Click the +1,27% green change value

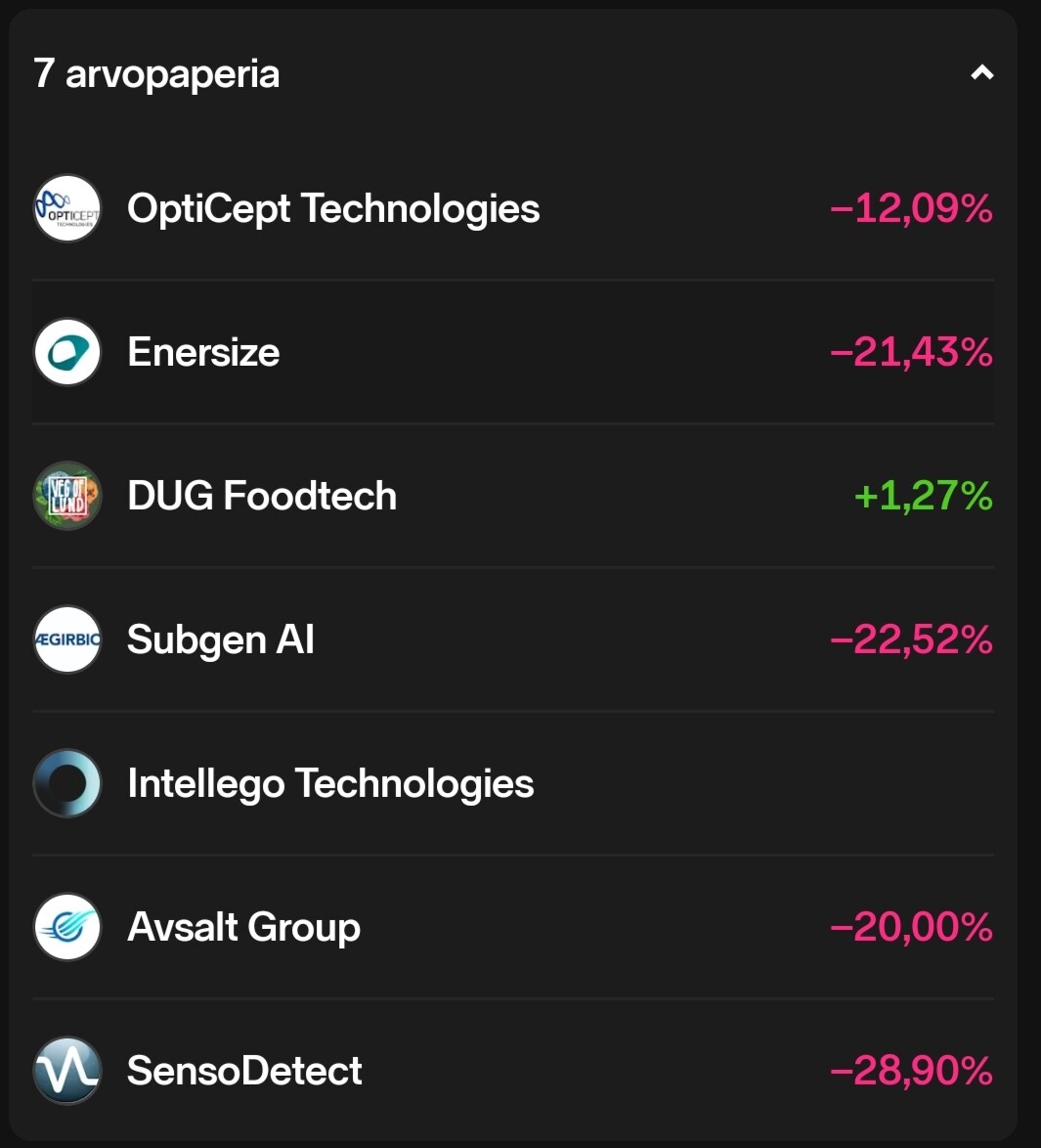(923, 496)
